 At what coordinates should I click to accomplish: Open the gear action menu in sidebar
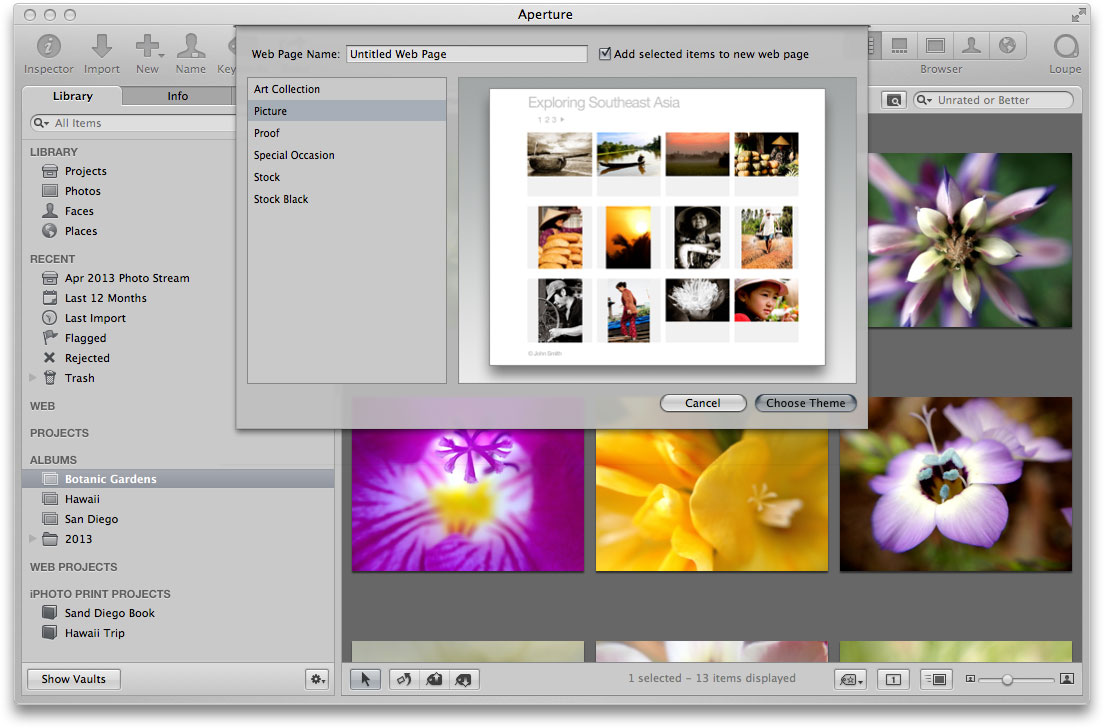[x=317, y=680]
